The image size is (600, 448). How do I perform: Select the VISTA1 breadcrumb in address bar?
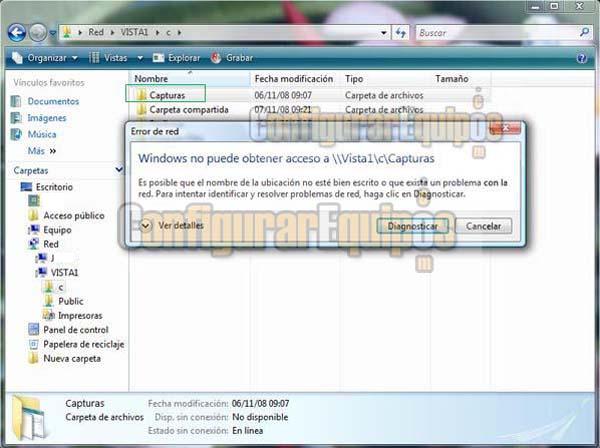tap(134, 33)
